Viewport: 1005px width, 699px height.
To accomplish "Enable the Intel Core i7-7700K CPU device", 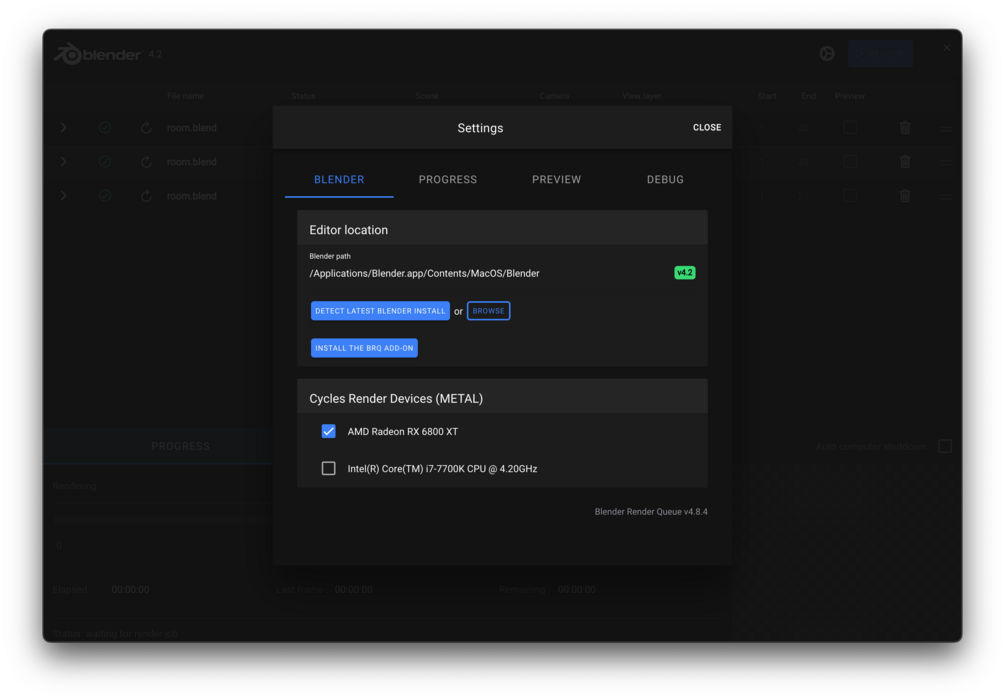I will tap(328, 468).
